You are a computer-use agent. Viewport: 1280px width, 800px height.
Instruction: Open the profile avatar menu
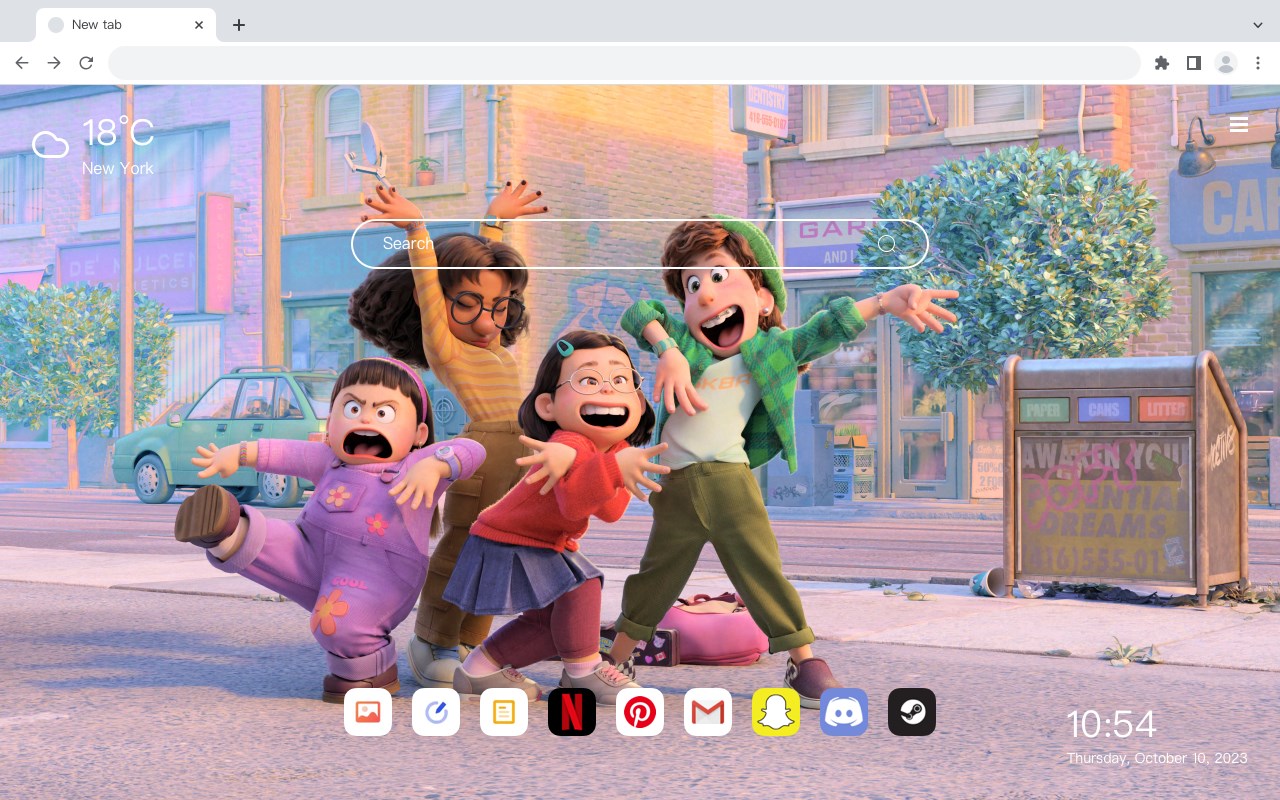[1226, 63]
